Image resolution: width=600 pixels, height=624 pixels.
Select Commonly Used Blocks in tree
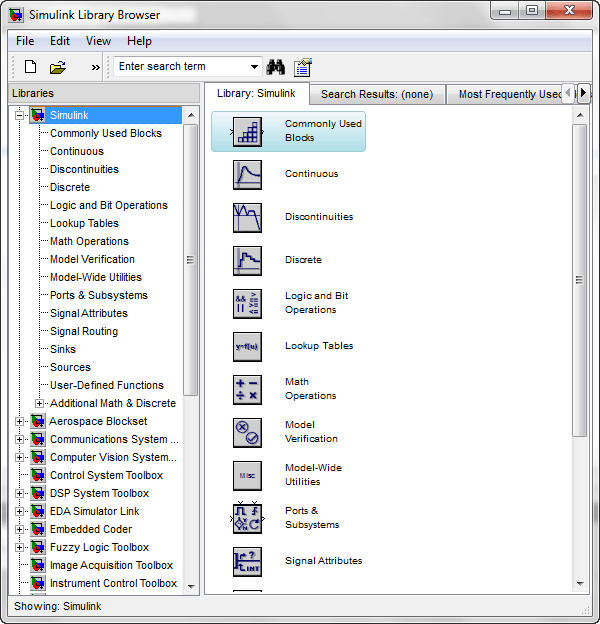[106, 133]
